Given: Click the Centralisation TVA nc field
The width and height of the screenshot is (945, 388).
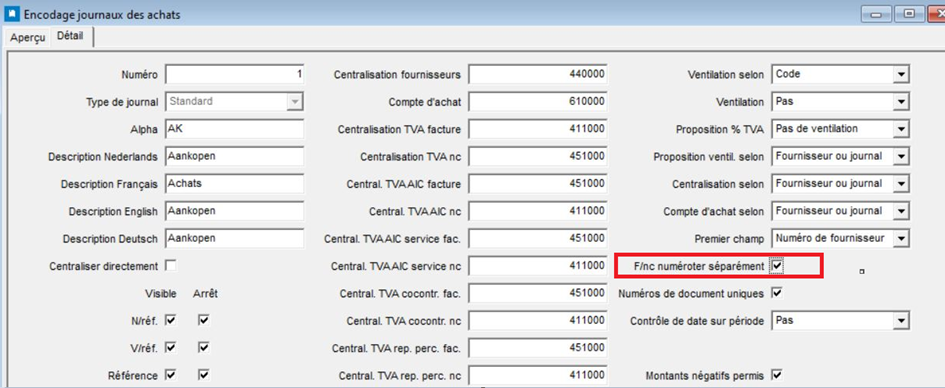Looking at the screenshot, I should [538, 157].
